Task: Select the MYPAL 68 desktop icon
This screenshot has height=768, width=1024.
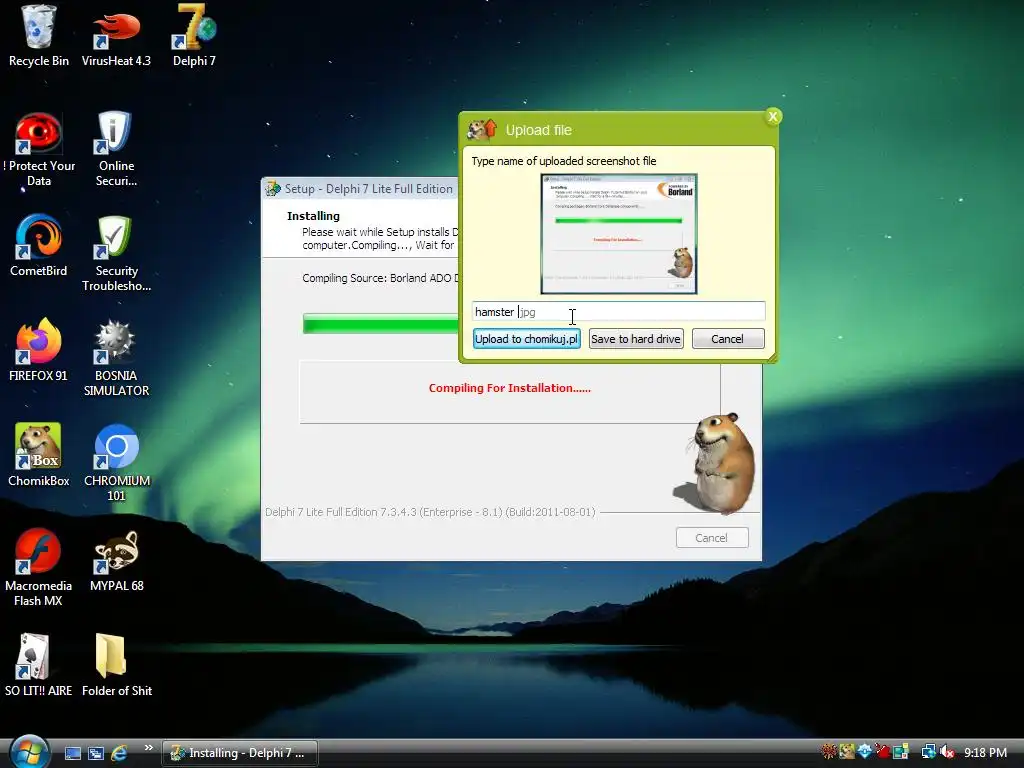Action: [116, 561]
